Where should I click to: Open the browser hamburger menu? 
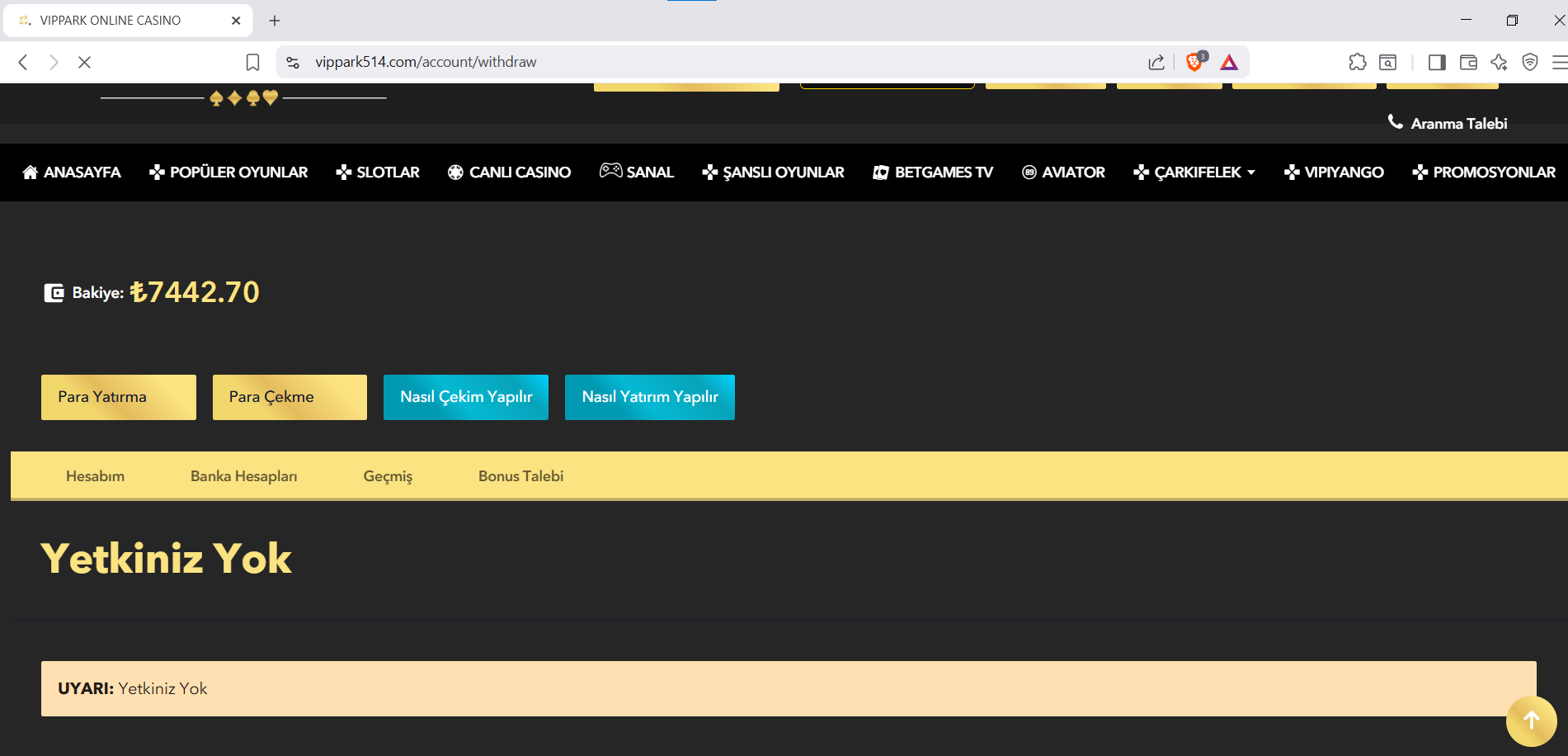(x=1559, y=62)
